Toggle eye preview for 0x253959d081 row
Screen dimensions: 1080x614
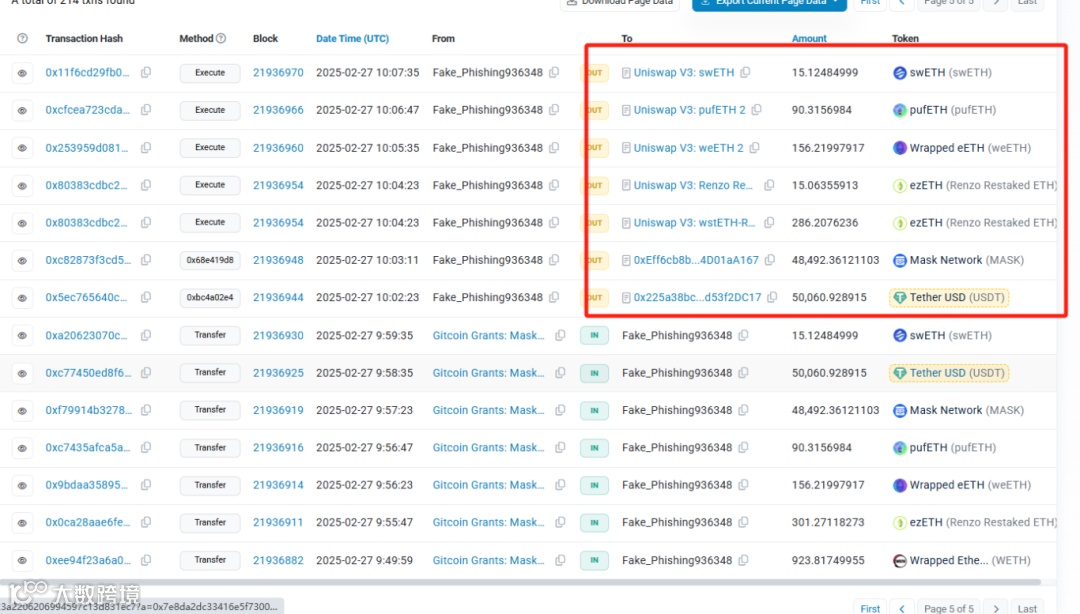[22, 148]
